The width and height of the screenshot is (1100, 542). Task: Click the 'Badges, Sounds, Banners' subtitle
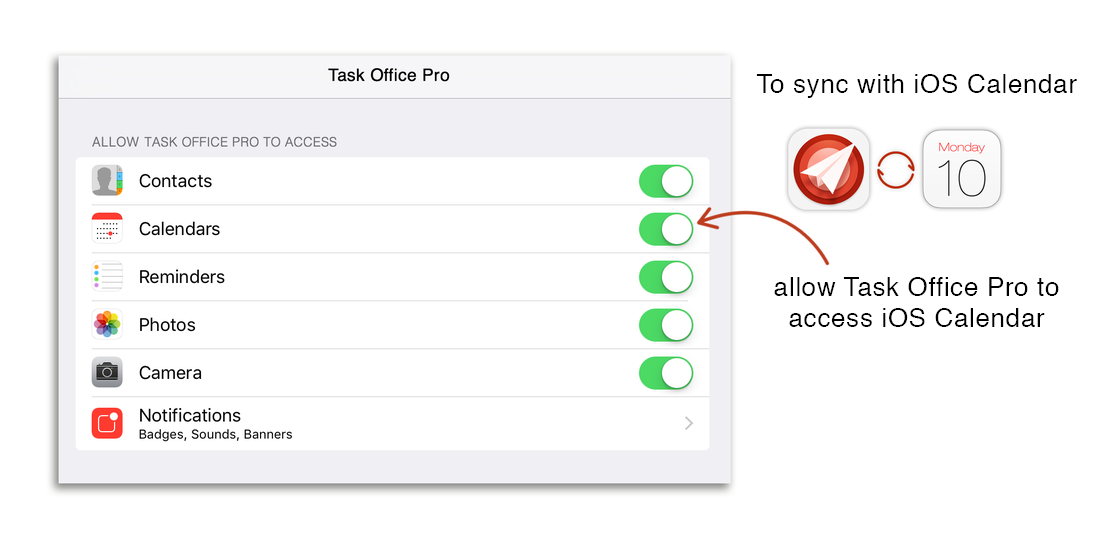(x=215, y=435)
